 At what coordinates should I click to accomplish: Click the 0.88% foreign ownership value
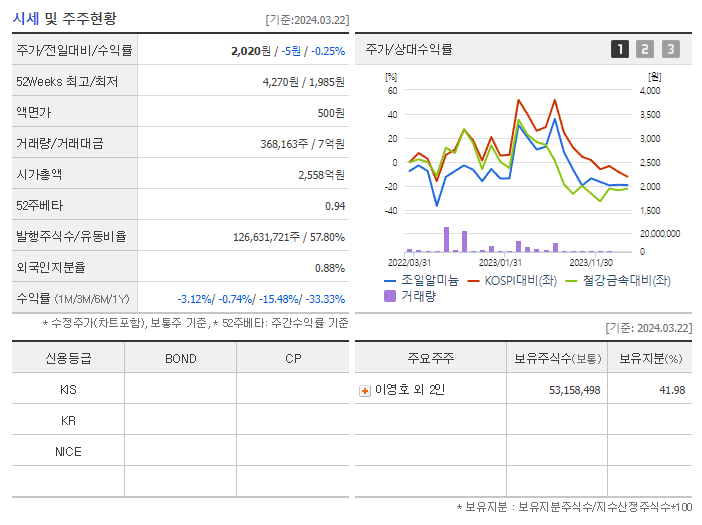(330, 268)
